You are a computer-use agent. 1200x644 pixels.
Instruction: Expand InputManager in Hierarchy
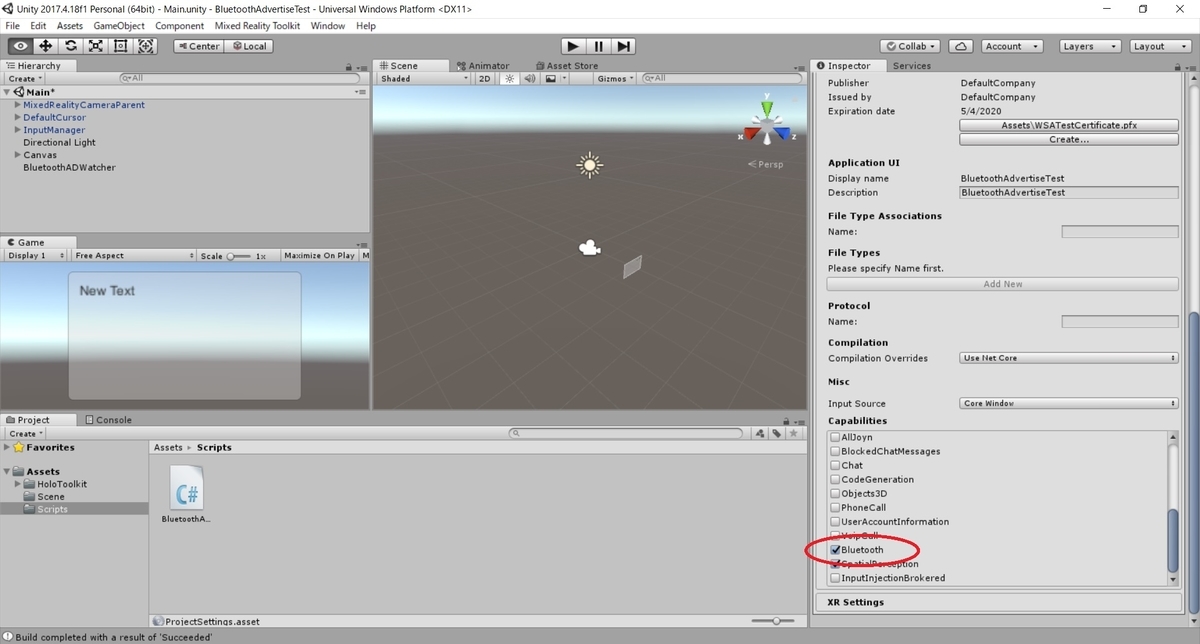point(17,130)
